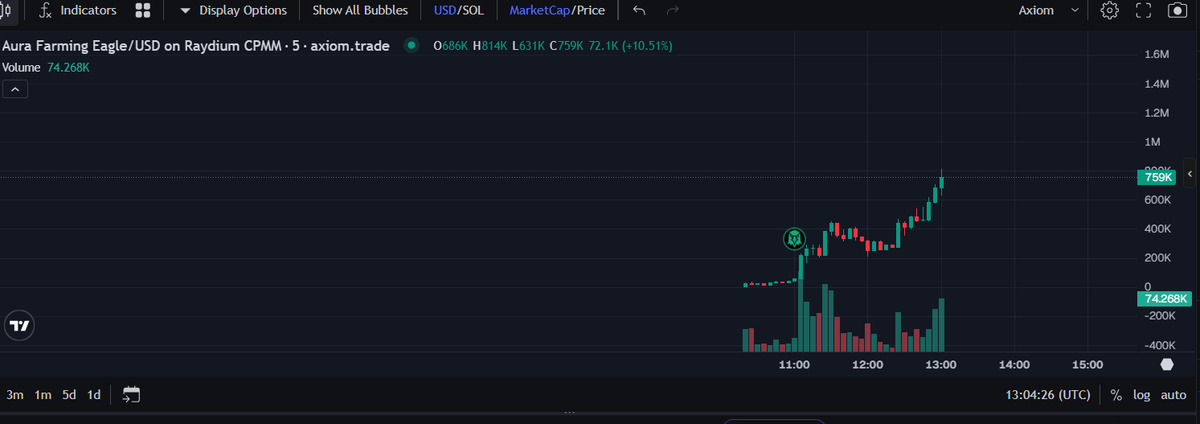Image resolution: width=1200 pixels, height=424 pixels.
Task: Click the green market status dot
Action: coord(411,46)
